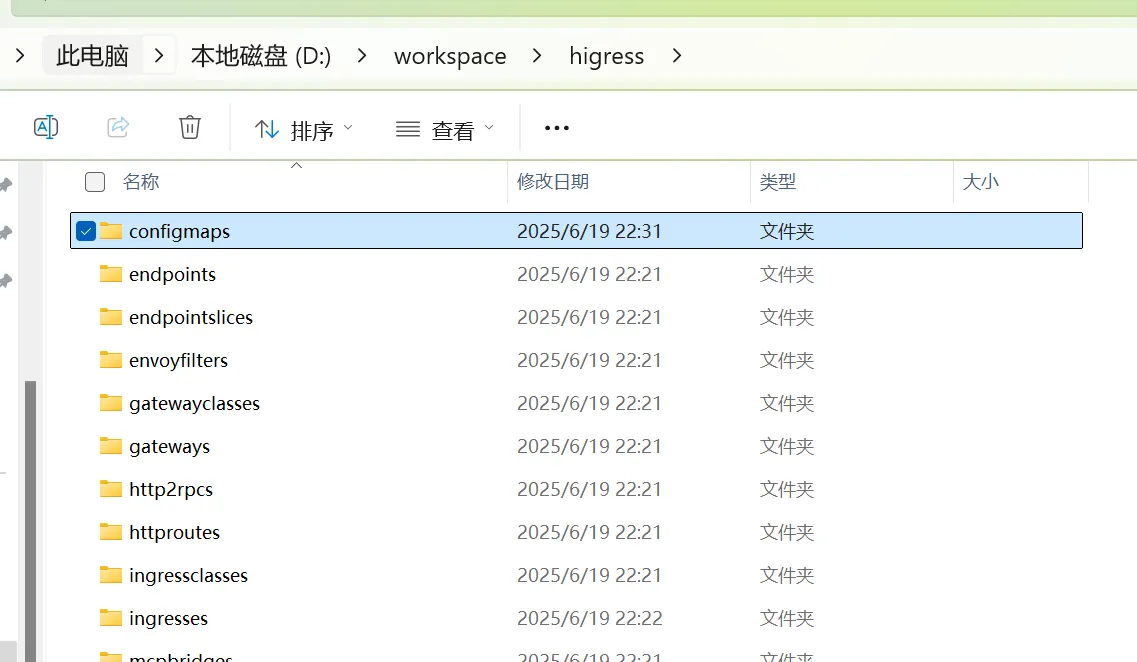The width and height of the screenshot is (1137, 662).
Task: Click the Share toolbar icon
Action: [x=118, y=128]
